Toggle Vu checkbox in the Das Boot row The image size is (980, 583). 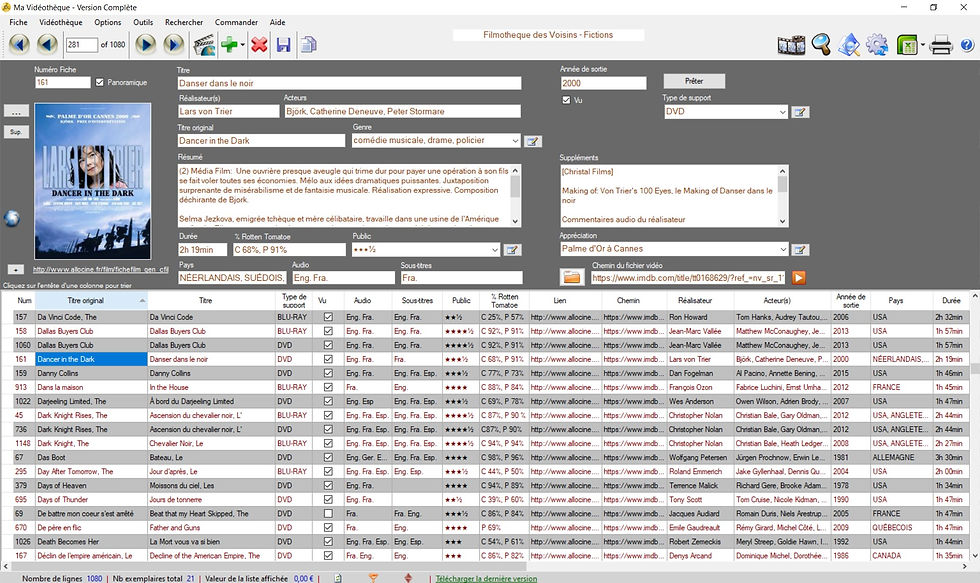(328, 457)
